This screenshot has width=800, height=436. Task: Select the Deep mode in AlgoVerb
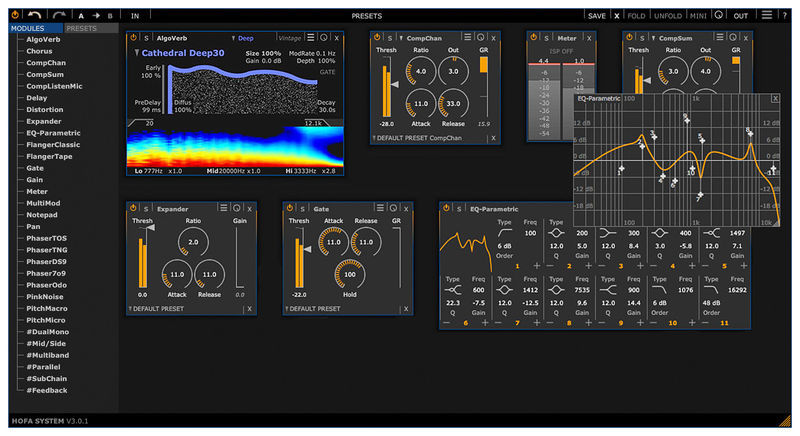[245, 38]
